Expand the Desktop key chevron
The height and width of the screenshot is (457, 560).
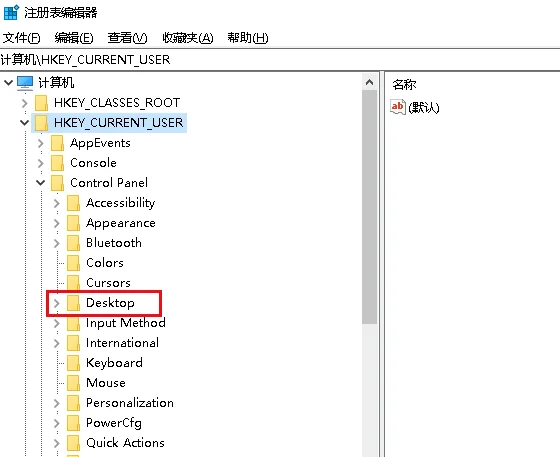tap(56, 303)
